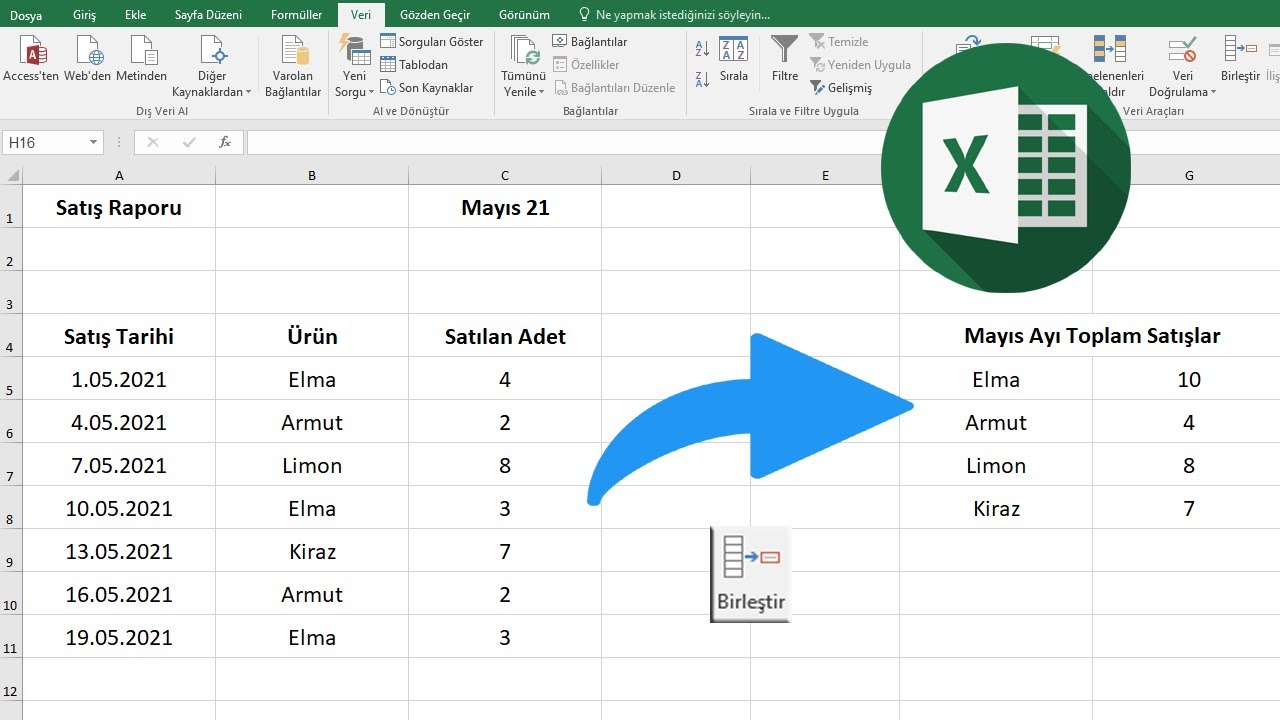1280x720 pixels.
Task: Open Son Kaynaklar recent sources
Action: tap(427, 88)
